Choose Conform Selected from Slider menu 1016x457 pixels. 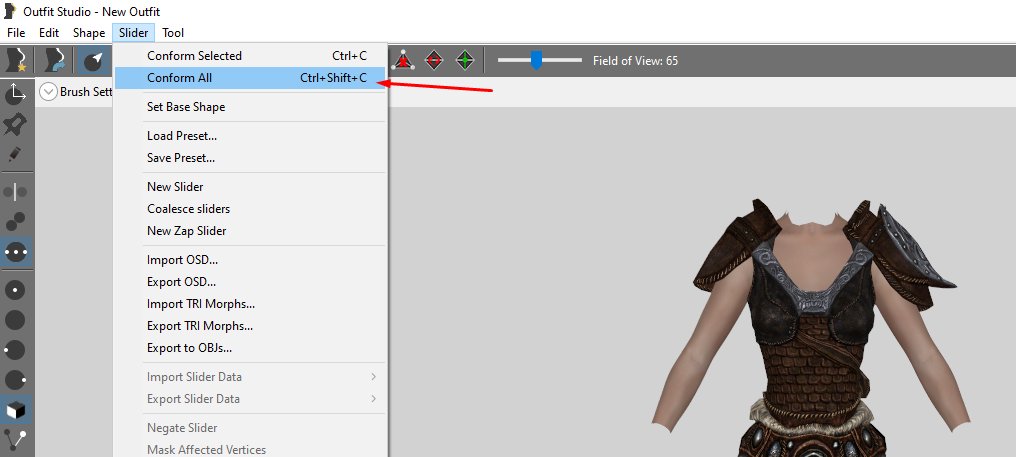click(250, 56)
